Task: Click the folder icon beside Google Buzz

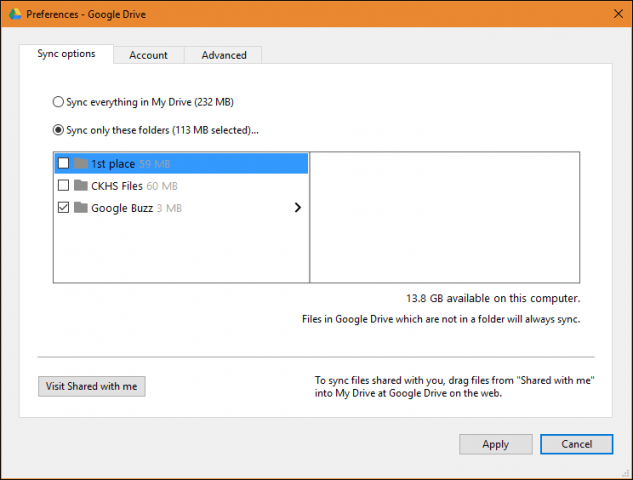Action: tap(81, 208)
